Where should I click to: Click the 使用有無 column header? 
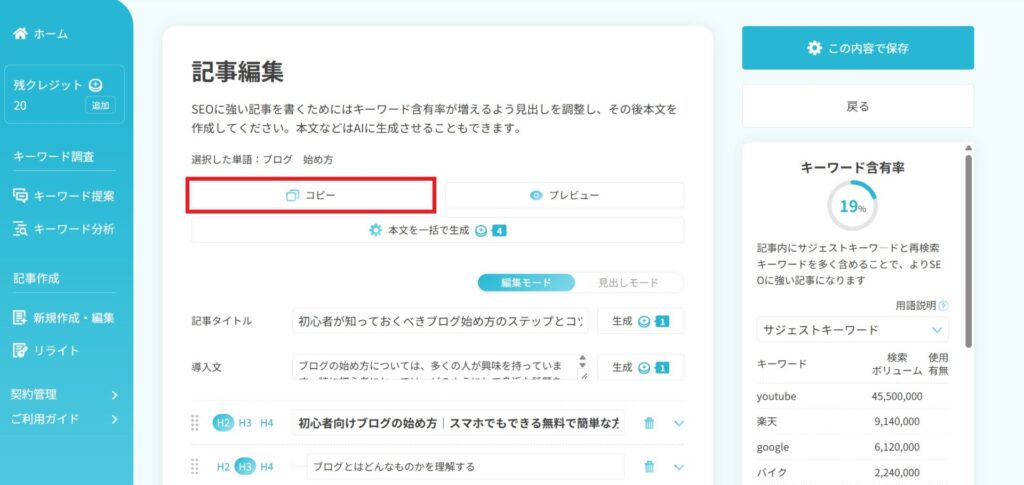pos(938,364)
